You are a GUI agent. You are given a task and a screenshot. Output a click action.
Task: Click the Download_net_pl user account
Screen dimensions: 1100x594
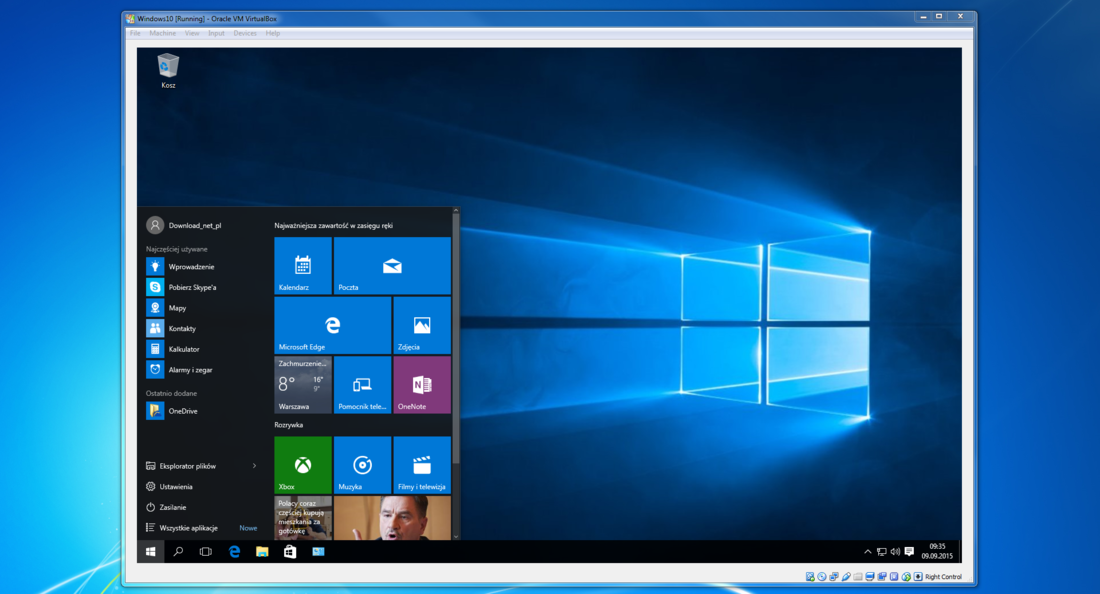(x=184, y=225)
